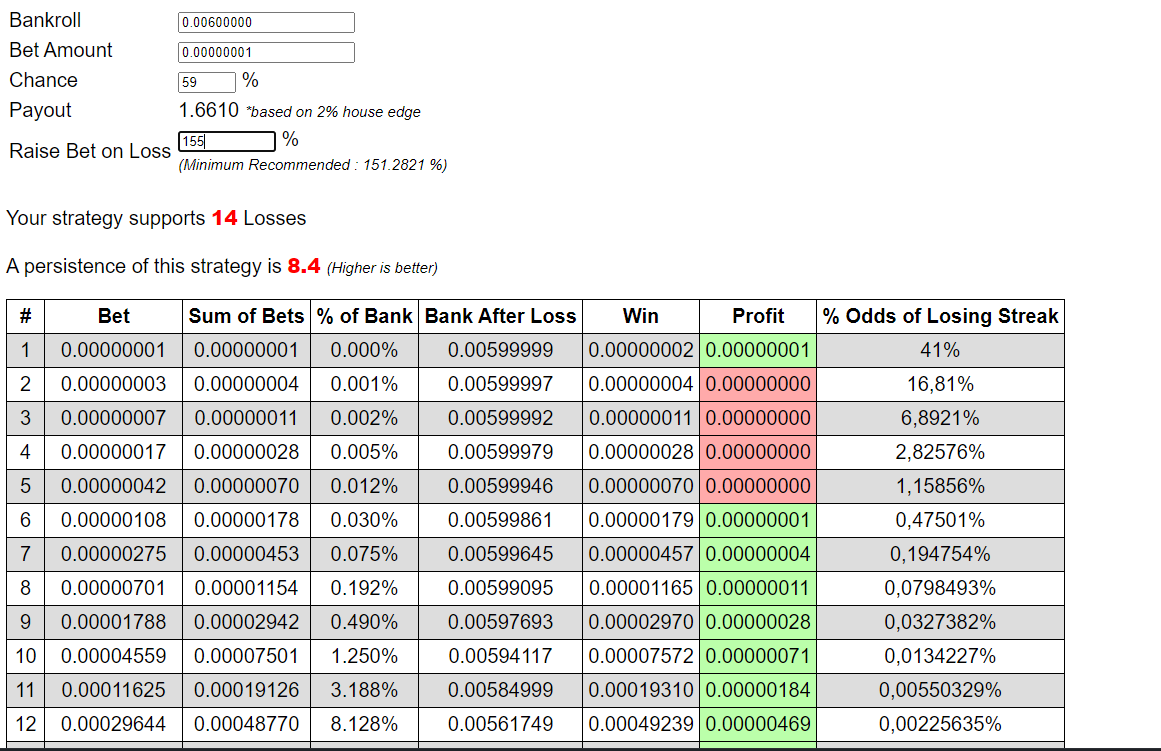Click the Profit column header
This screenshot has width=1161, height=751.
(758, 316)
